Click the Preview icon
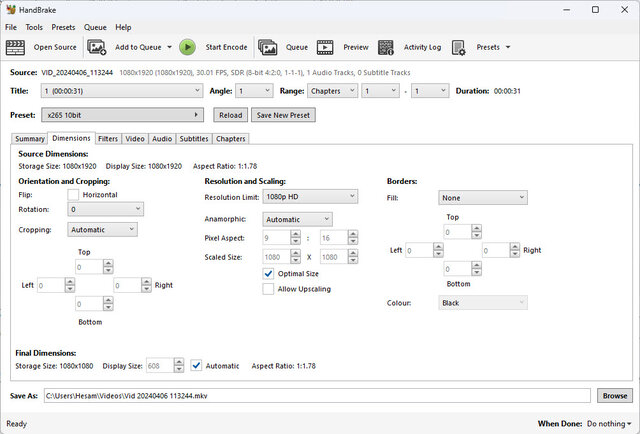 (326, 47)
